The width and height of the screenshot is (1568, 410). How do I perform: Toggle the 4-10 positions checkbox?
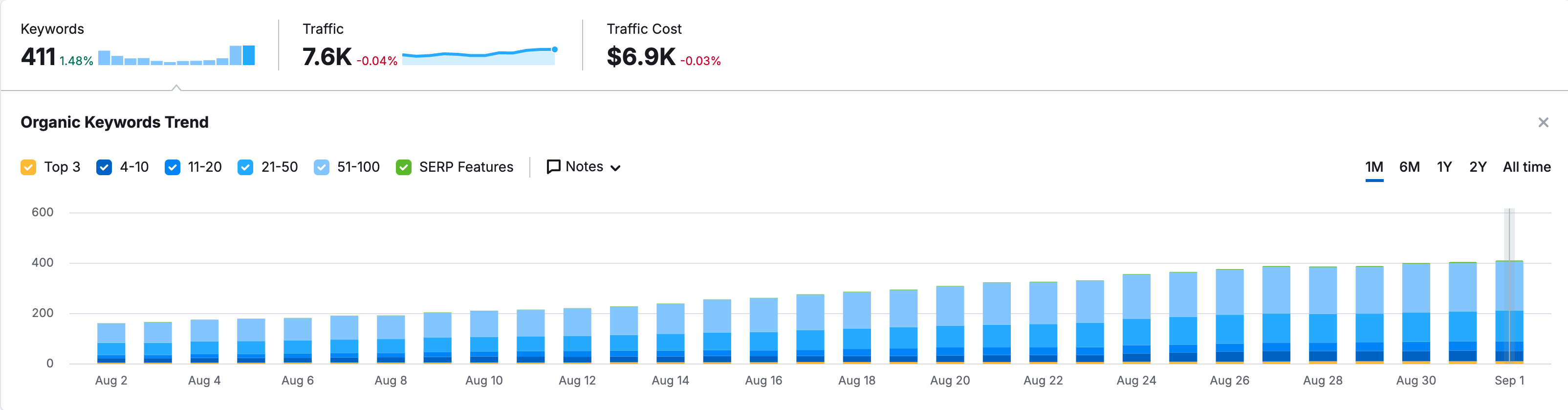[104, 167]
